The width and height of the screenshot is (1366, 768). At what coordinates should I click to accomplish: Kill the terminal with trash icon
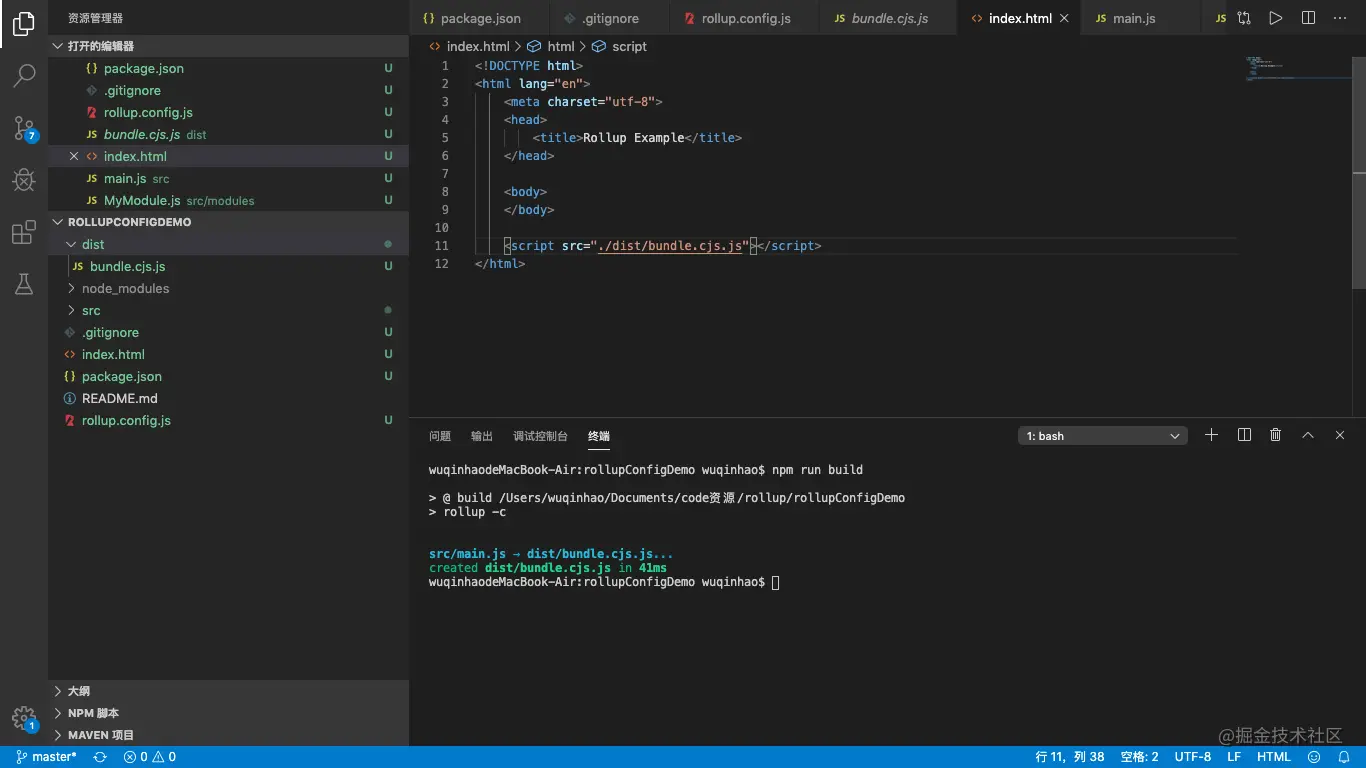click(1275, 435)
